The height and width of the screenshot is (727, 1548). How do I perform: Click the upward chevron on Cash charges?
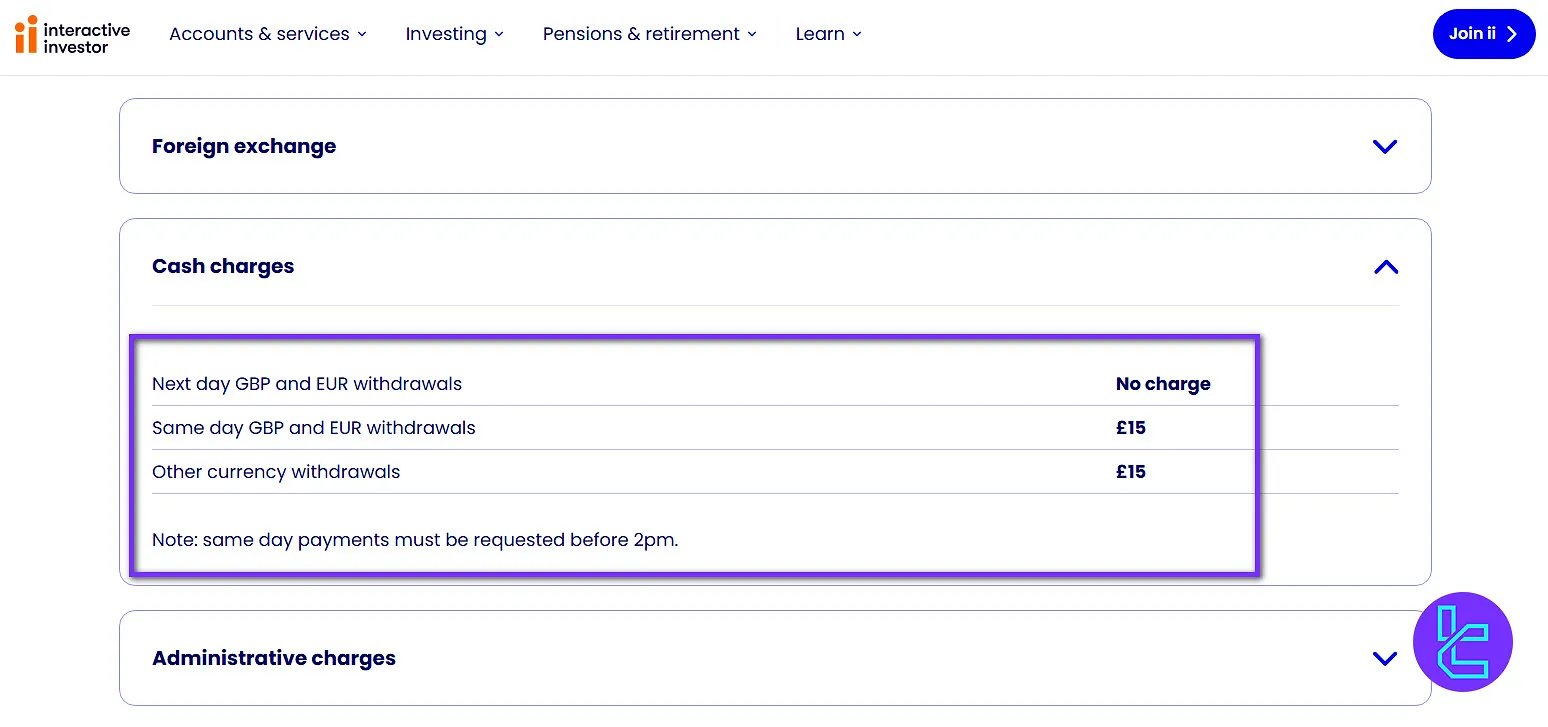[x=1385, y=267]
